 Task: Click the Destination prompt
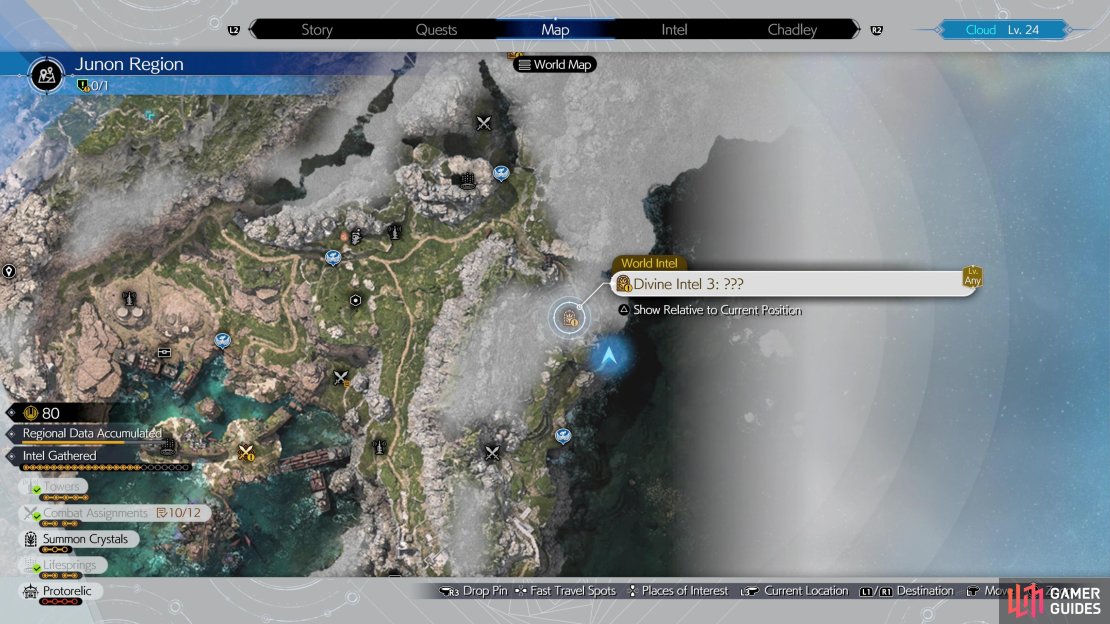point(907,591)
